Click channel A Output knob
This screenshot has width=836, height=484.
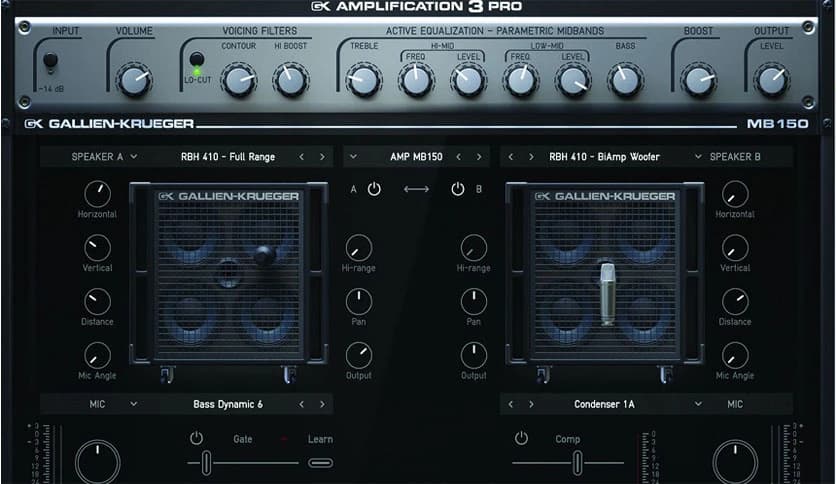pos(359,356)
